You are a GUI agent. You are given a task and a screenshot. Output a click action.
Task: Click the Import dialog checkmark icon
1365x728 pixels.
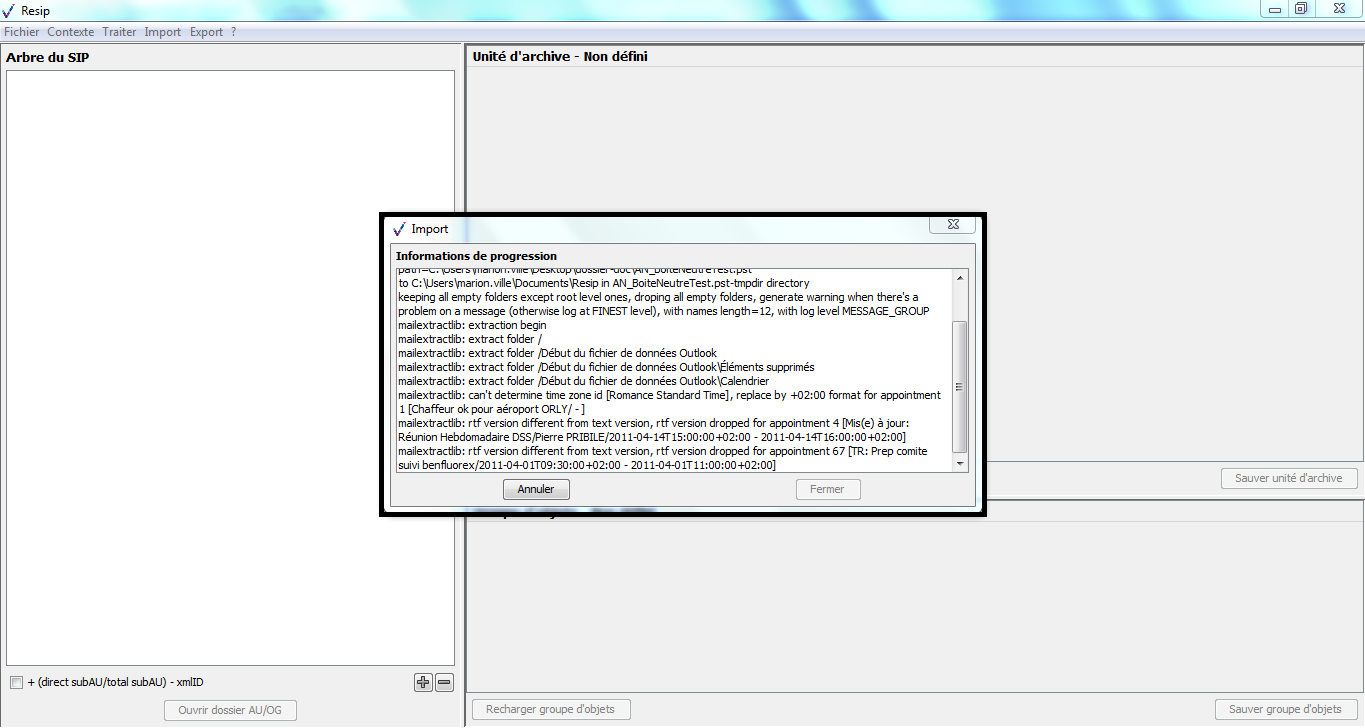tap(400, 229)
